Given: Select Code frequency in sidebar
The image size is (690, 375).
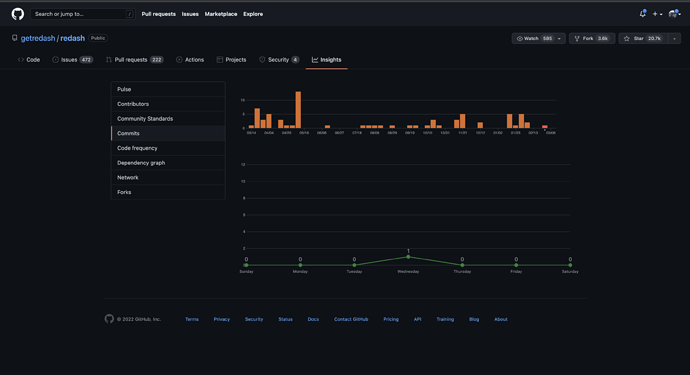Looking at the screenshot, I should click(x=168, y=148).
